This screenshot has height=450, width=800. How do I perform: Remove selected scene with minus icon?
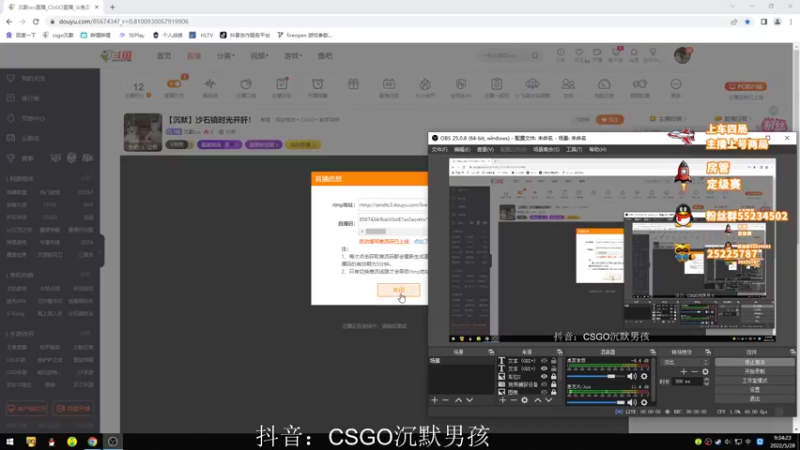[x=445, y=401]
